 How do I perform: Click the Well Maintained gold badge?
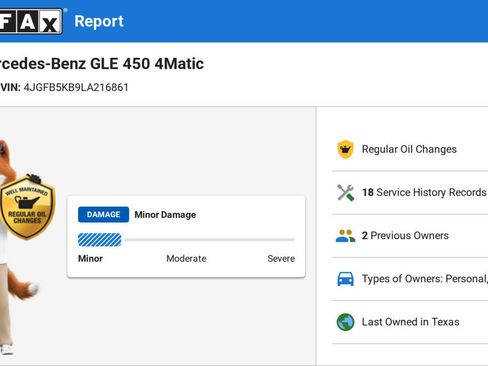pos(27,207)
